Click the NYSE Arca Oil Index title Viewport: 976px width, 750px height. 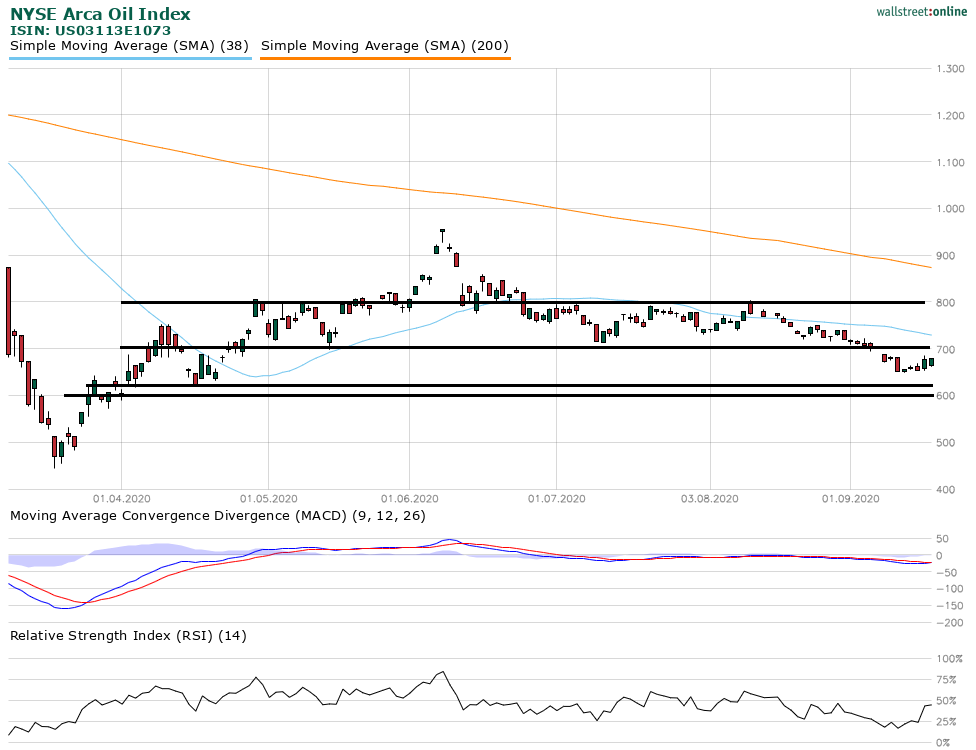(x=100, y=15)
